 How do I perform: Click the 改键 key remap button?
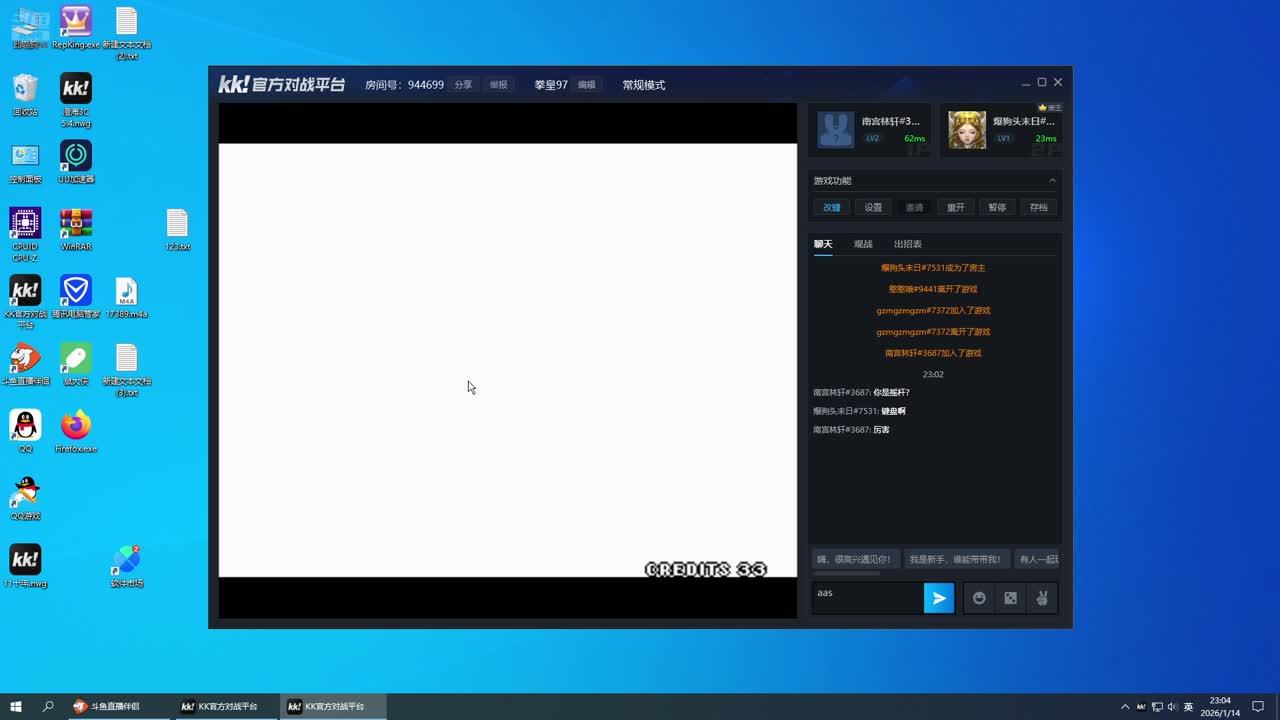(832, 208)
